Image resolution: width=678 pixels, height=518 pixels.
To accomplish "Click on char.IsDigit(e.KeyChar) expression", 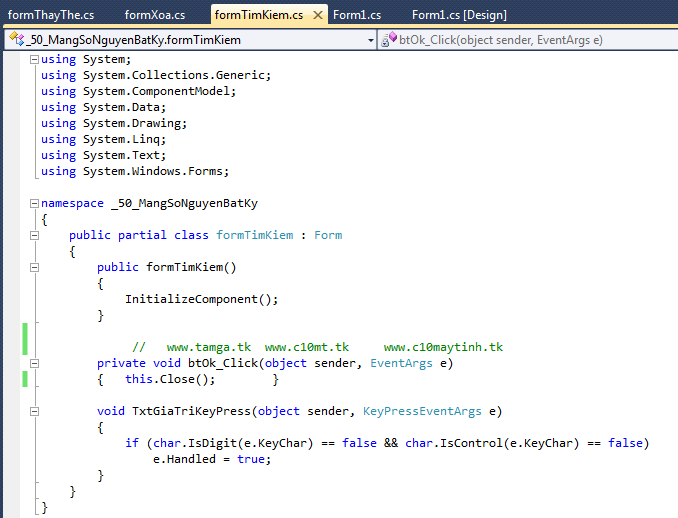I will (233, 443).
